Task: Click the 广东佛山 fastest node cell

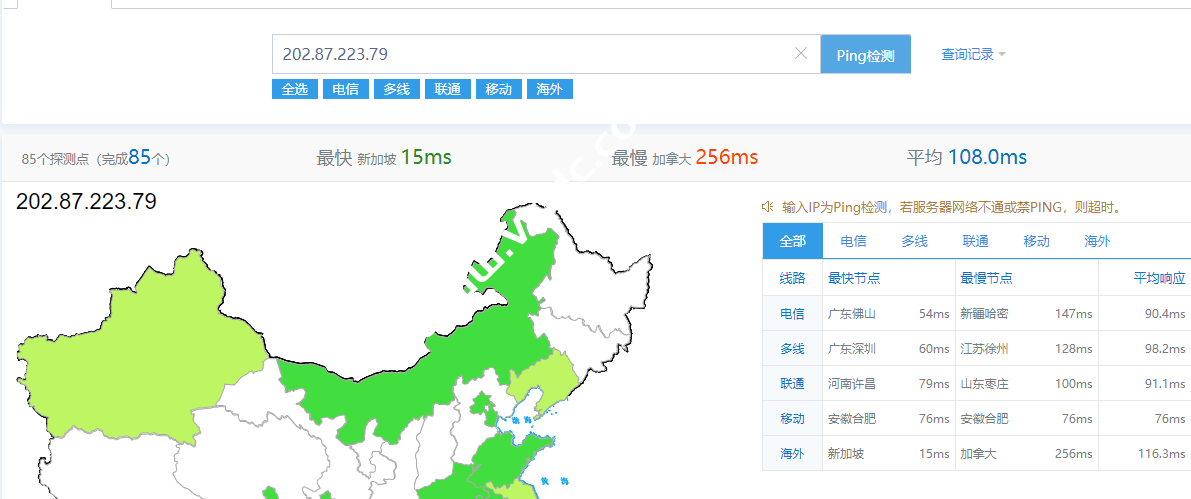Action: pyautogui.click(x=851, y=314)
